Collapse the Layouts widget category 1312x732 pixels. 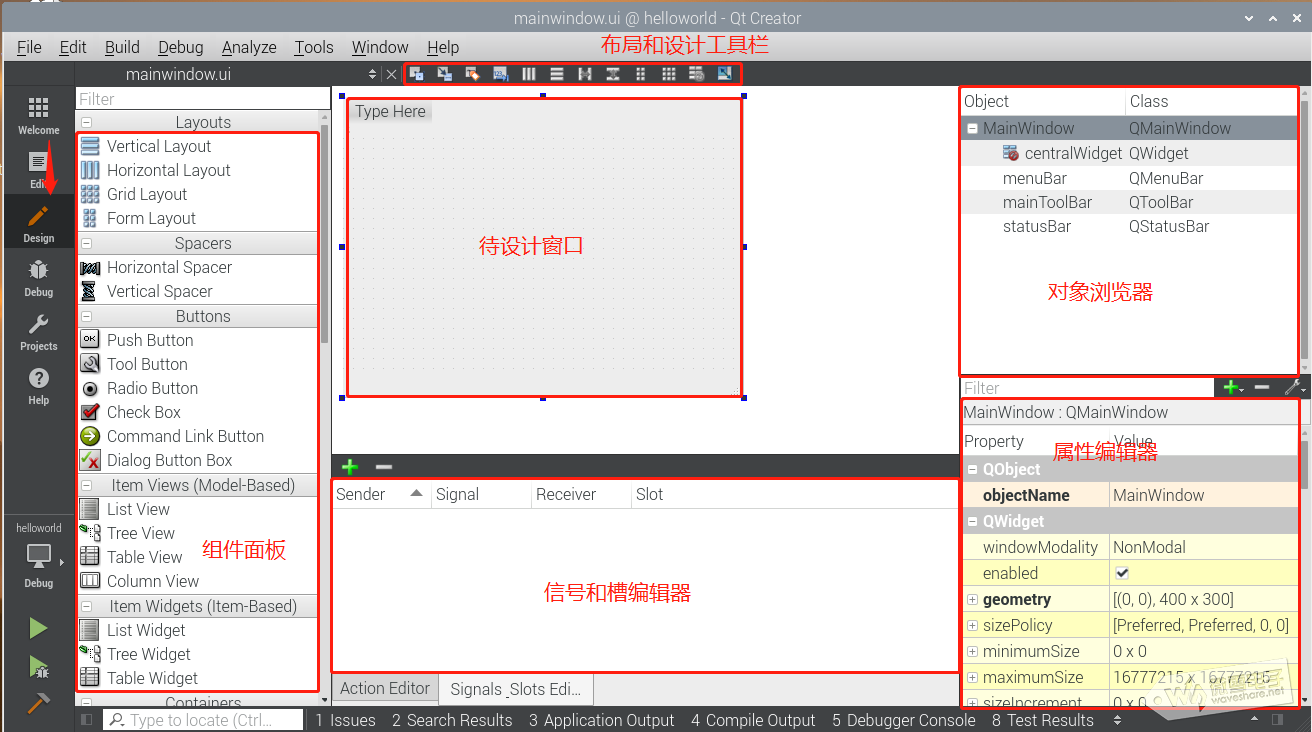[87, 122]
